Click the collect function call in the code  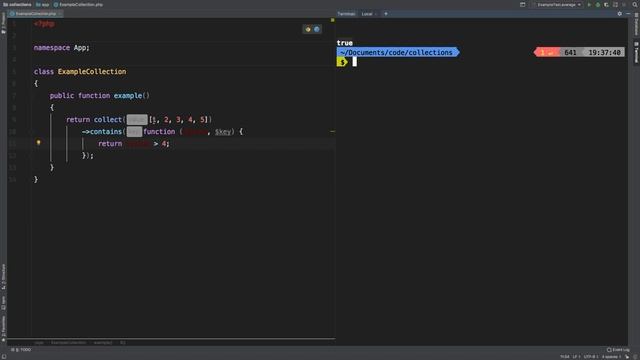point(108,120)
